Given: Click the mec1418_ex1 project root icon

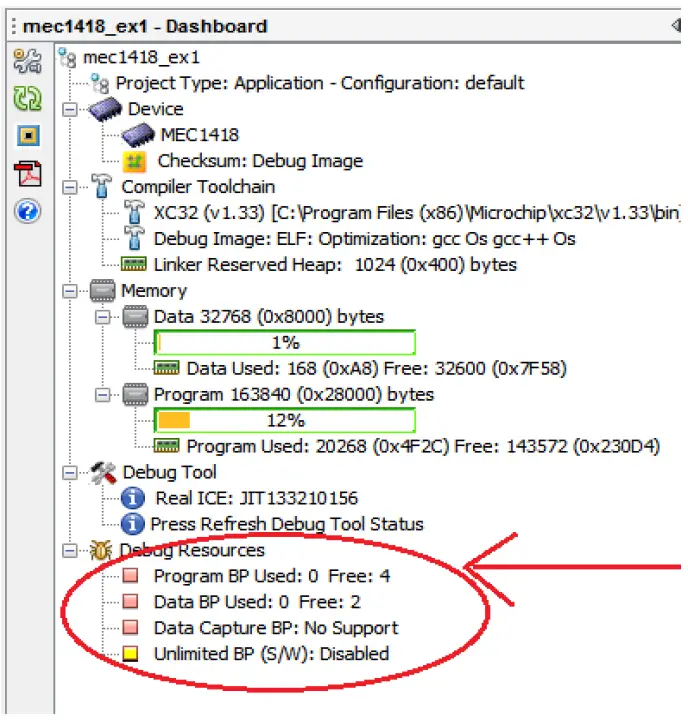Looking at the screenshot, I should coord(67,57).
